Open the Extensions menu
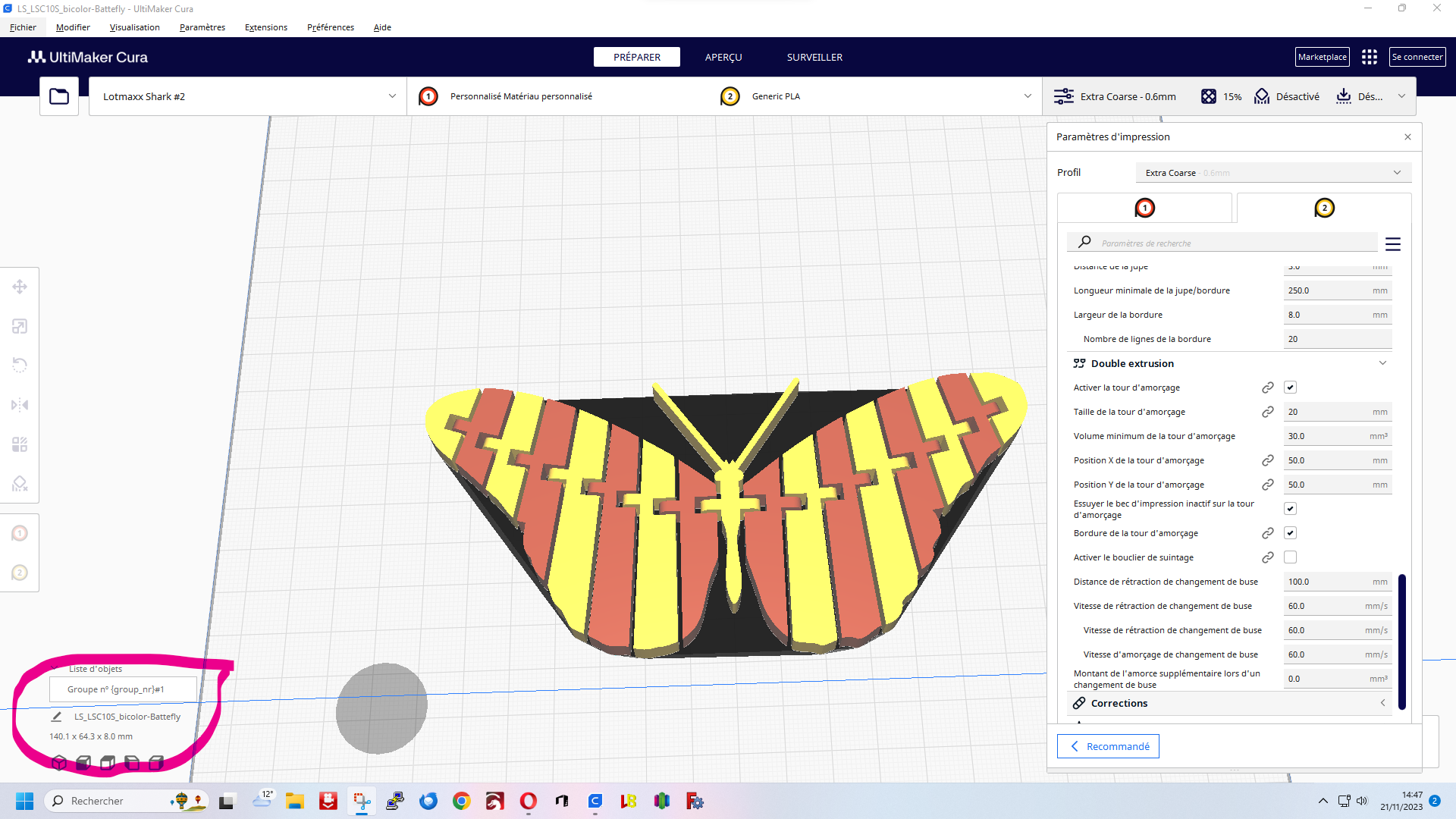This screenshot has height=819, width=1456. point(265,27)
